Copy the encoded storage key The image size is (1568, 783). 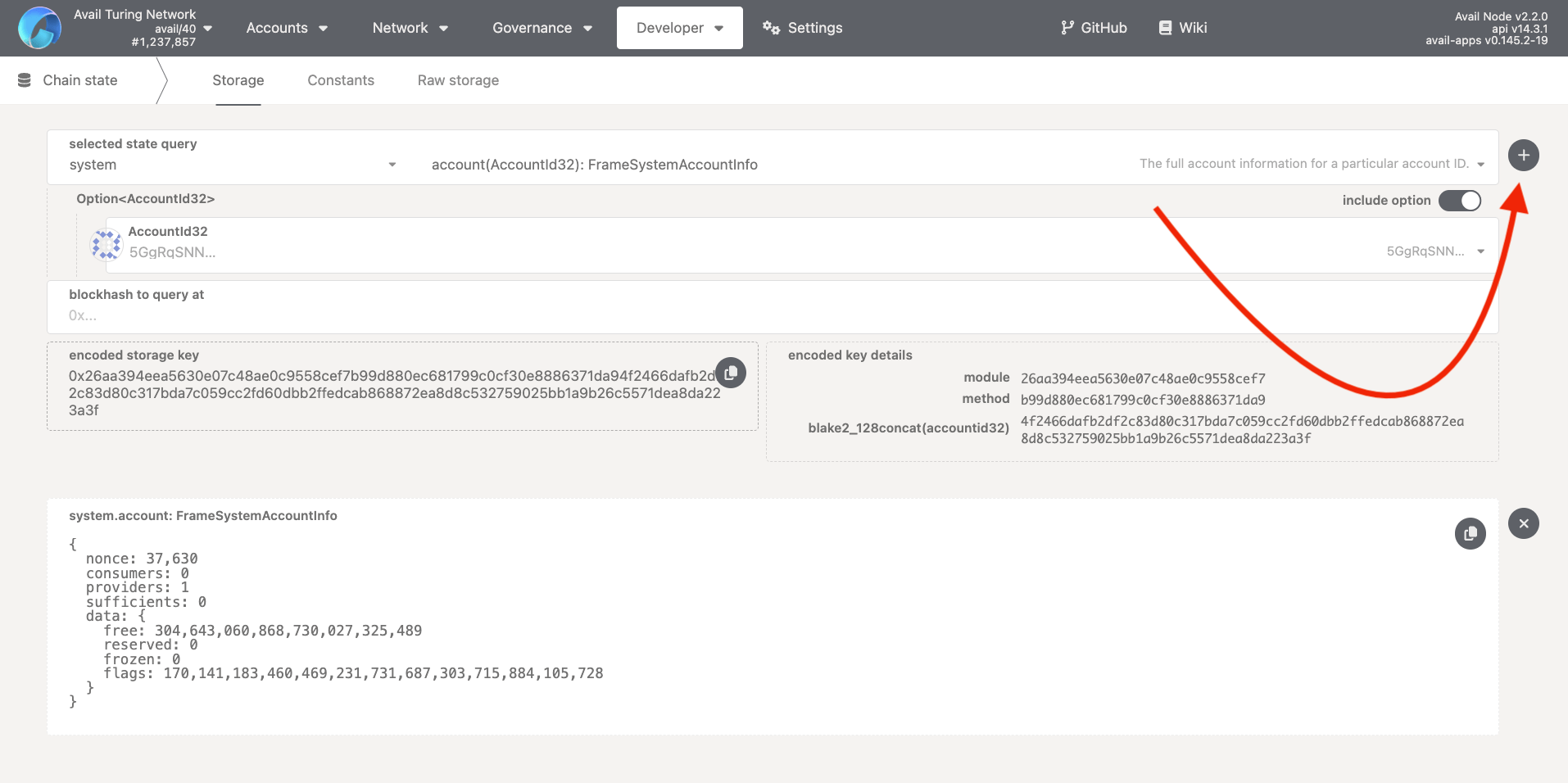point(731,373)
